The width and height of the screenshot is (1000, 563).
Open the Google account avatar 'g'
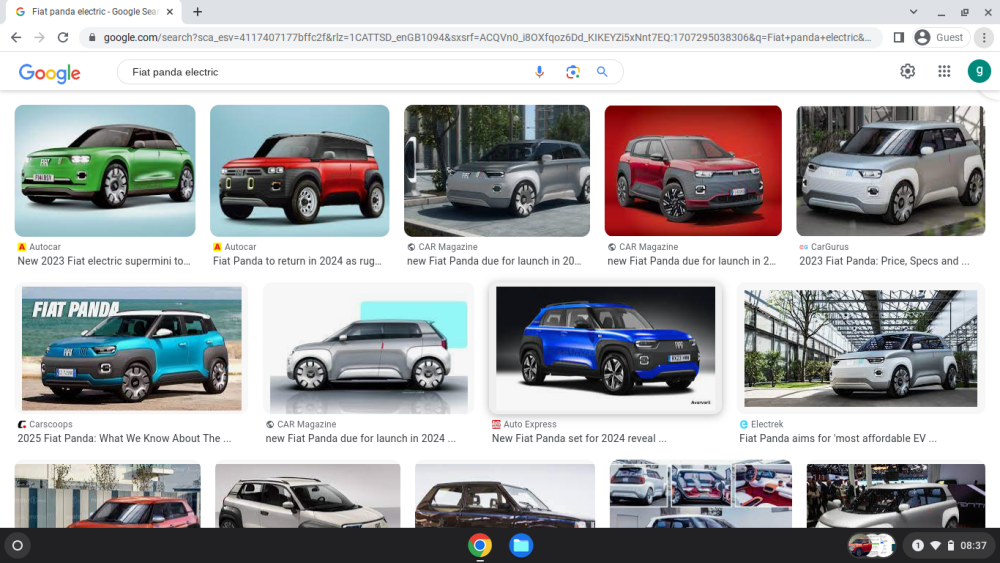[x=979, y=71]
